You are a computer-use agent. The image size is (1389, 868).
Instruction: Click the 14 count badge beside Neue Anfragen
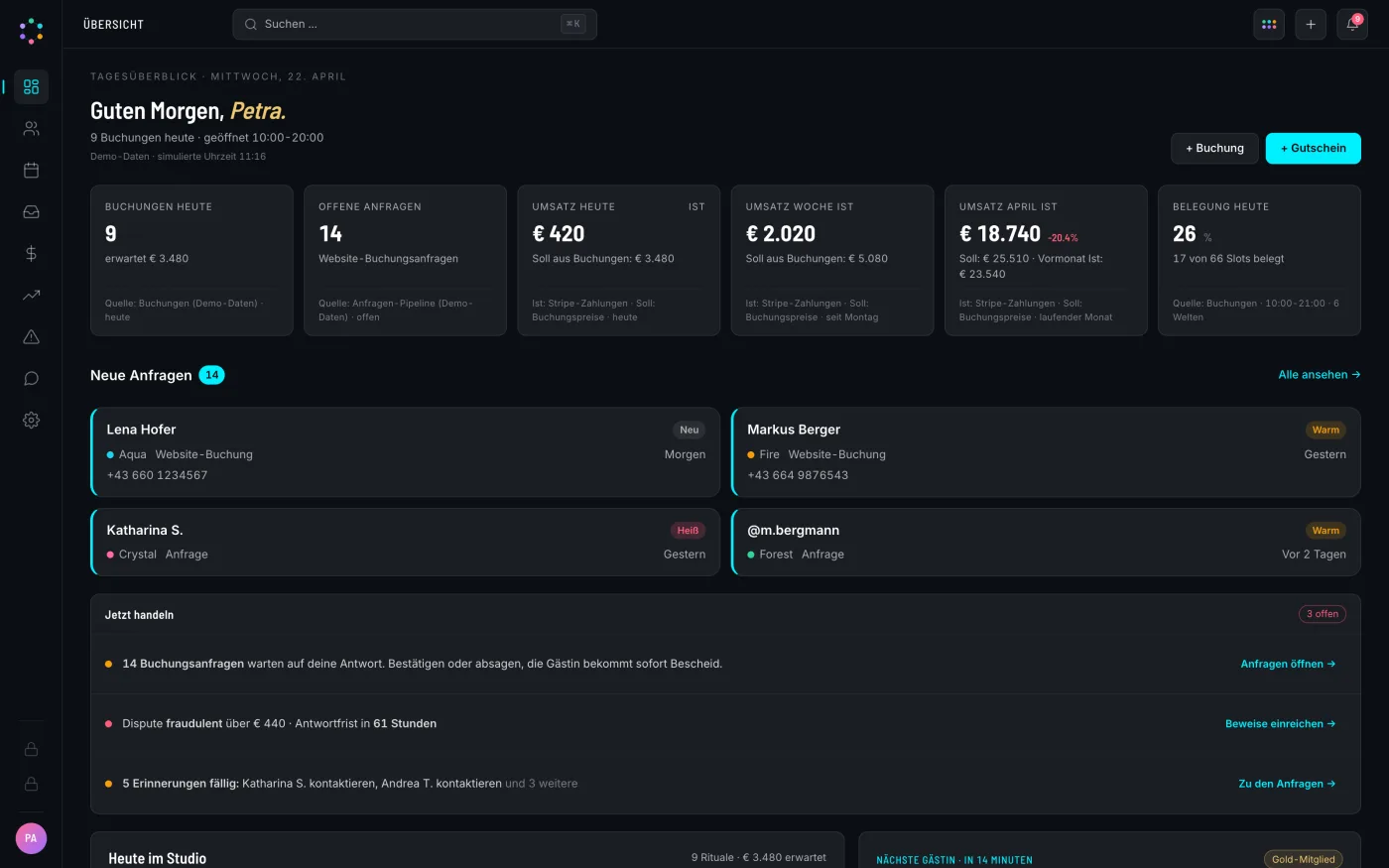pyautogui.click(x=212, y=375)
